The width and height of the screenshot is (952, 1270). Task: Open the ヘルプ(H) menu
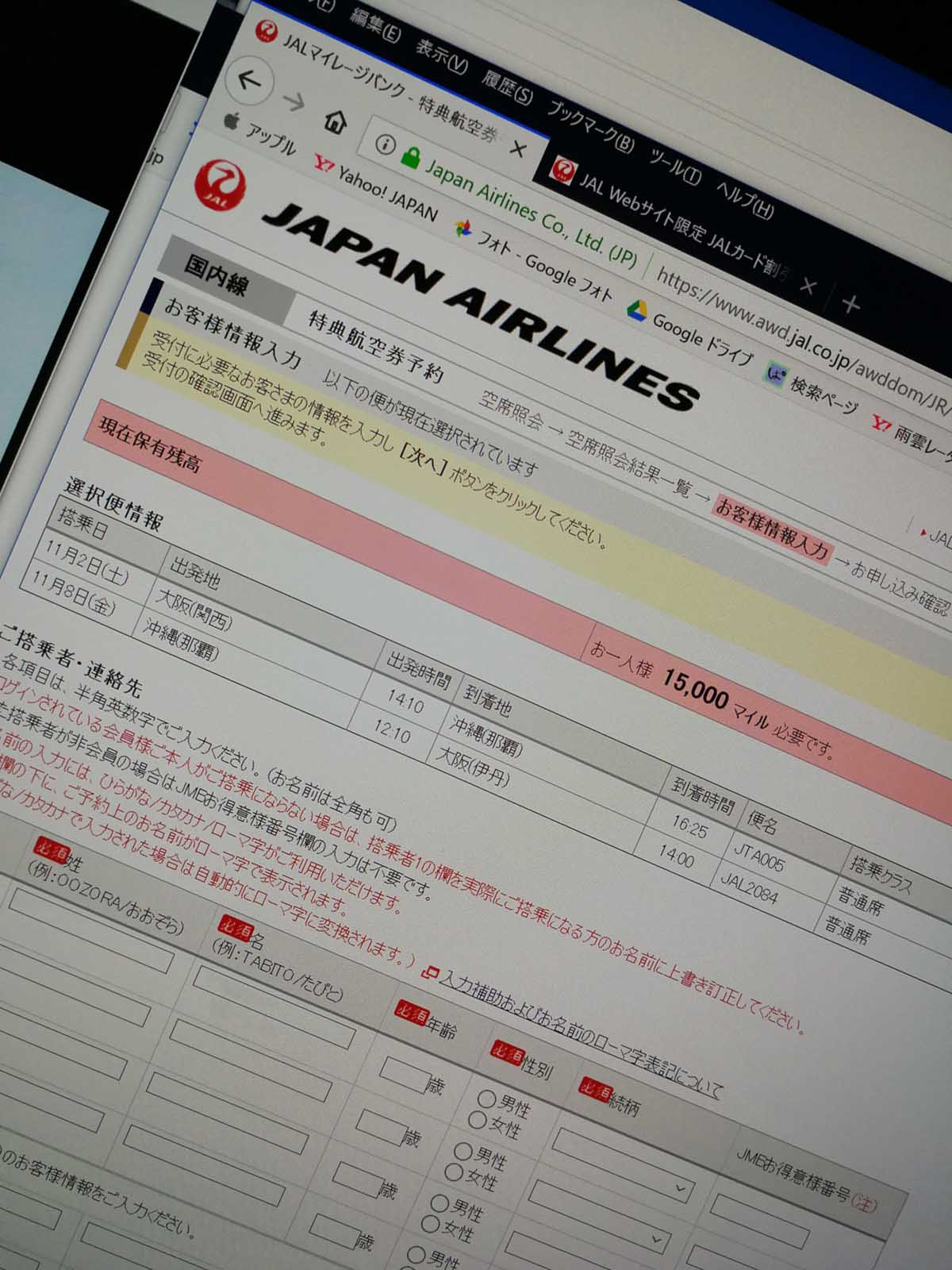[744, 199]
